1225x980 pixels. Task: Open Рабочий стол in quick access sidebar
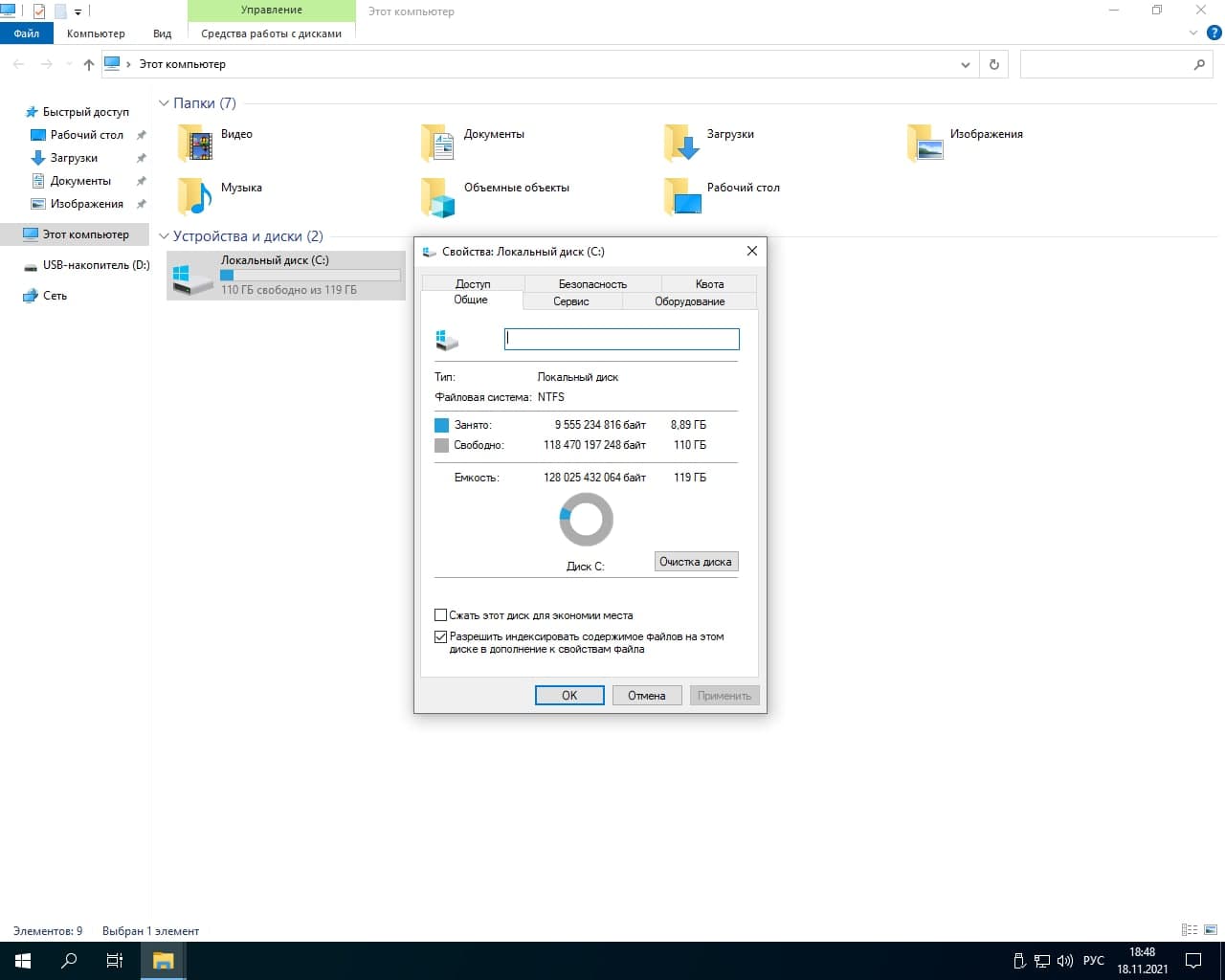pyautogui.click(x=86, y=135)
